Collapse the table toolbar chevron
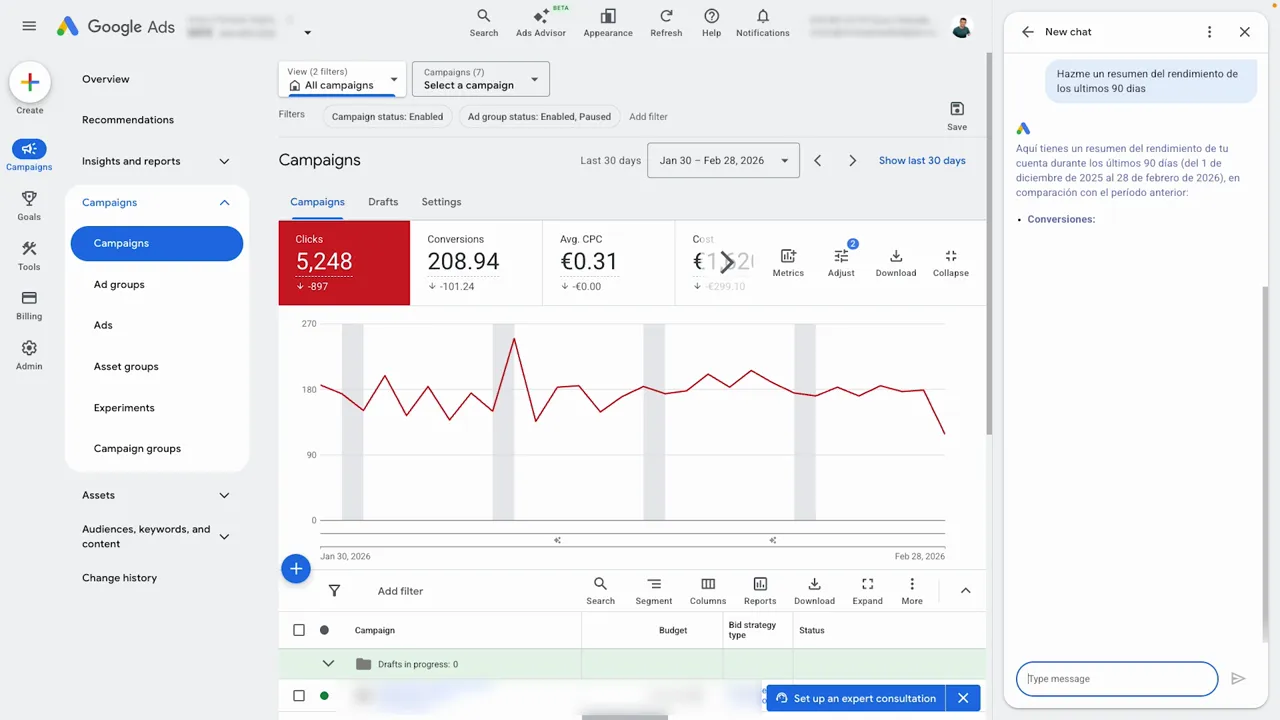 [966, 591]
